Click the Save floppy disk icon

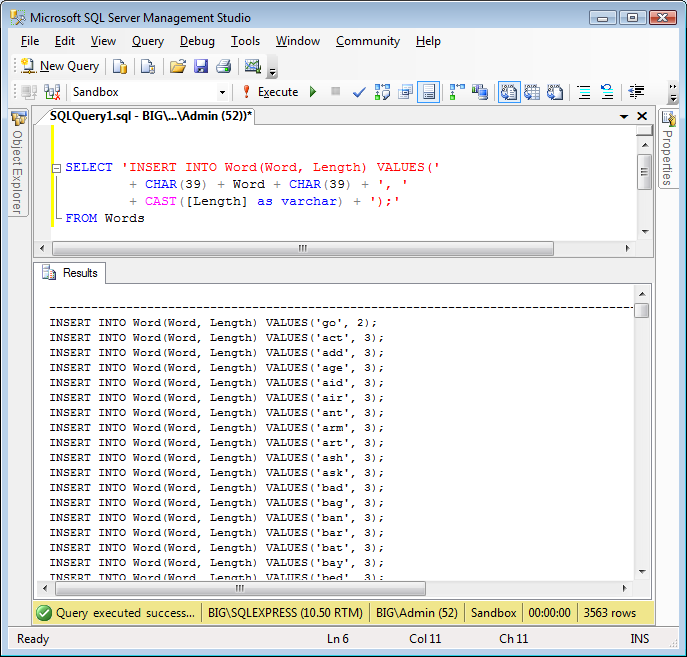[201, 67]
